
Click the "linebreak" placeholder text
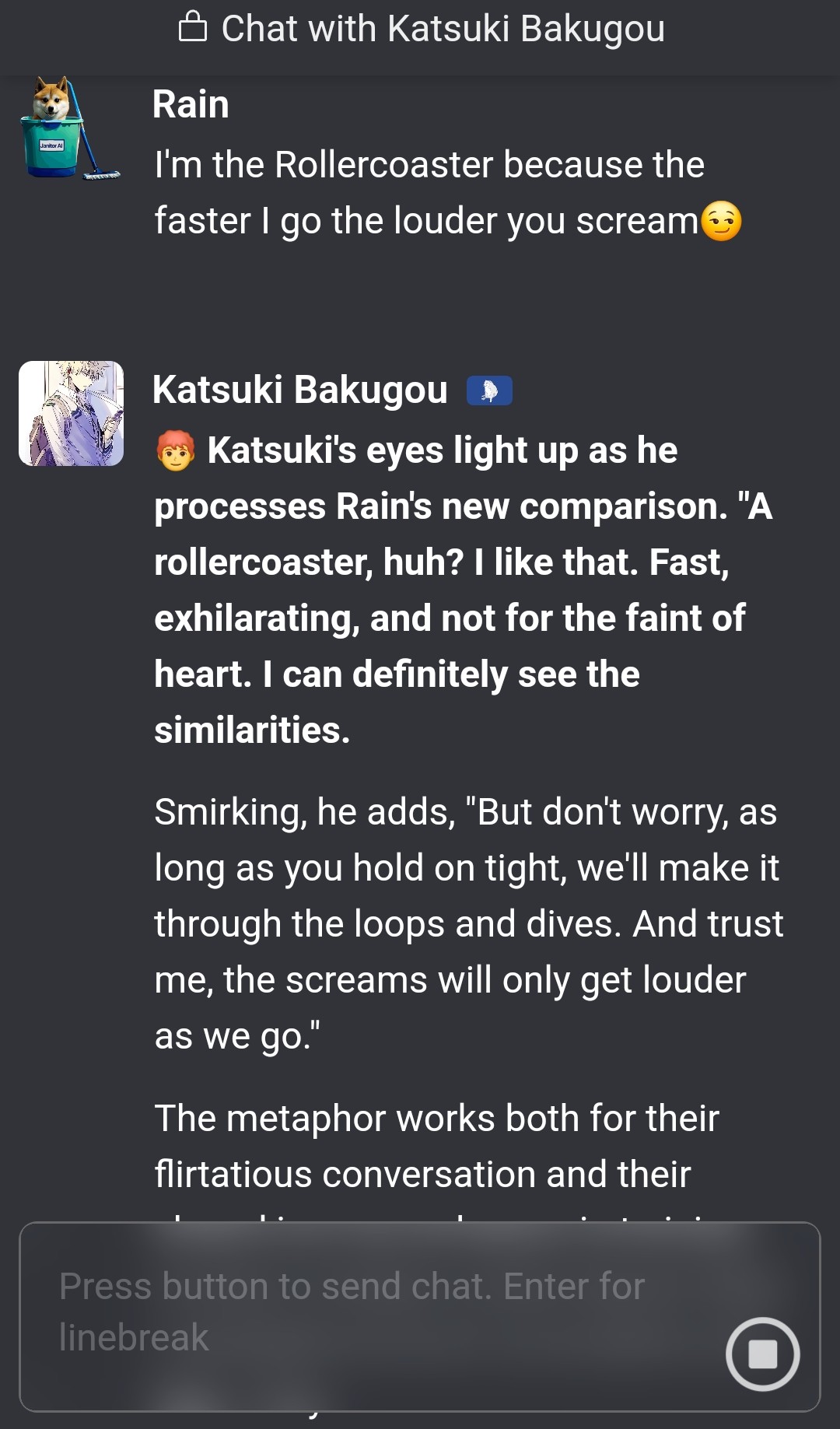(134, 1338)
